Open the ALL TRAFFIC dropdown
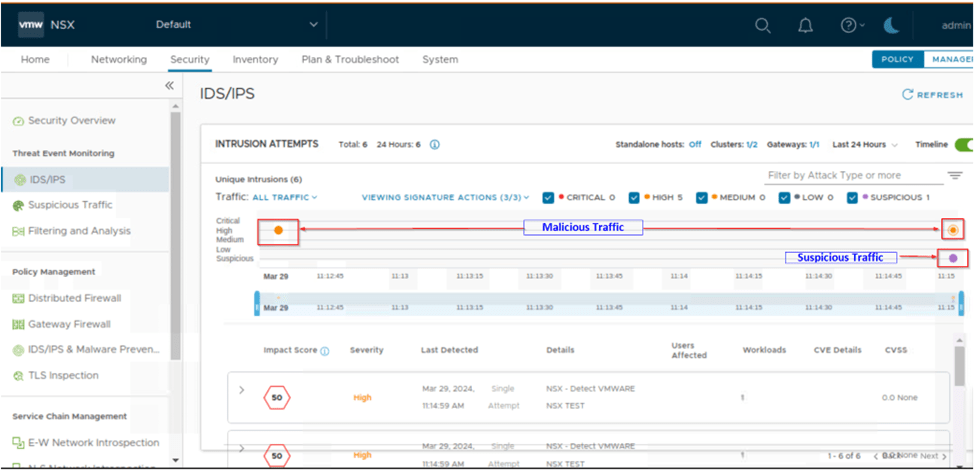 (x=285, y=197)
